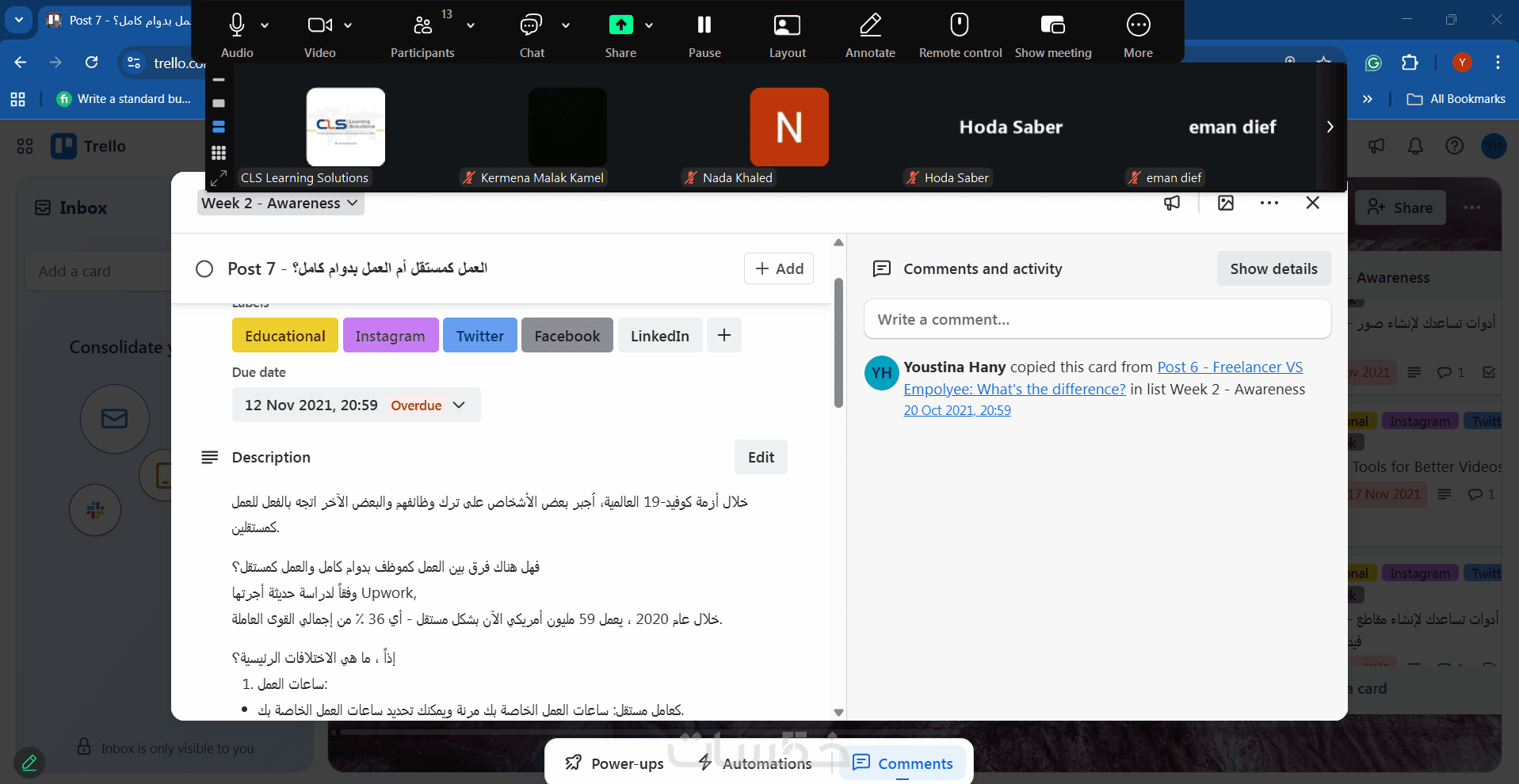Select the blue Twitter label

(480, 336)
